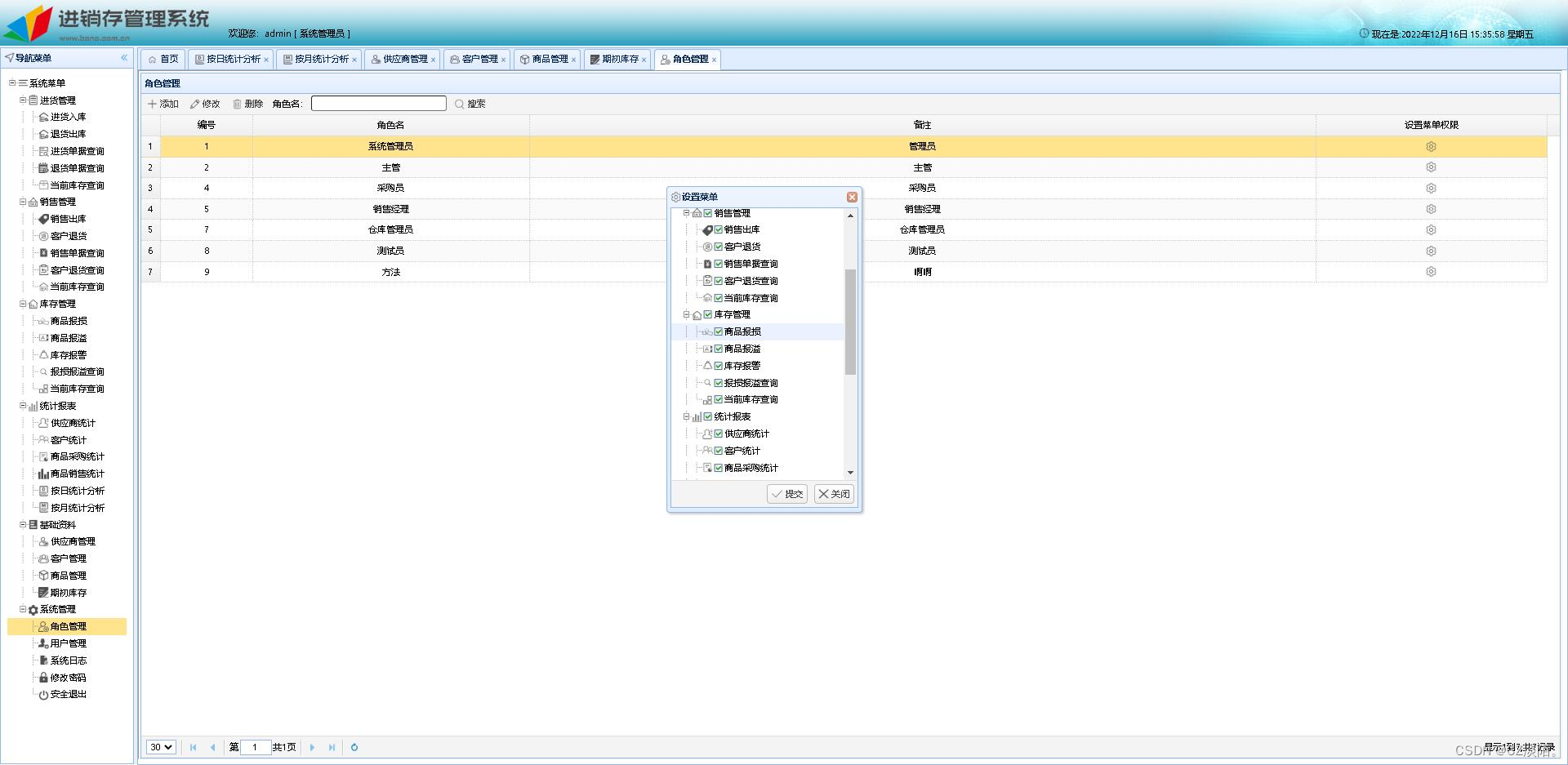Toggle 统计报表 checkbox in dialog

tap(708, 416)
